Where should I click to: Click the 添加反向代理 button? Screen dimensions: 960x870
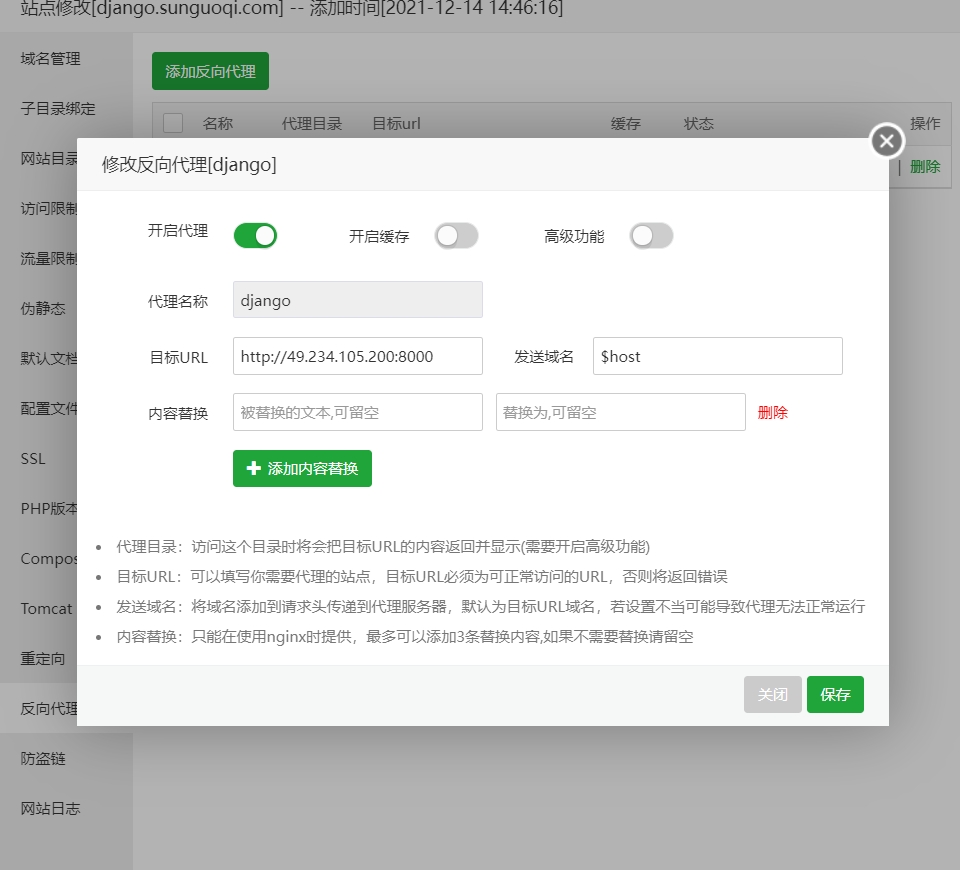click(211, 71)
